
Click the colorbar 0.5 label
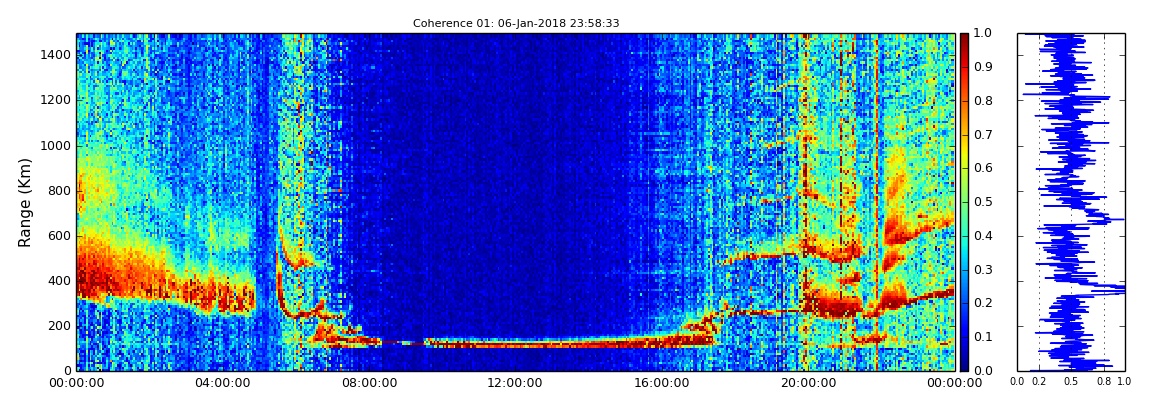click(x=981, y=202)
